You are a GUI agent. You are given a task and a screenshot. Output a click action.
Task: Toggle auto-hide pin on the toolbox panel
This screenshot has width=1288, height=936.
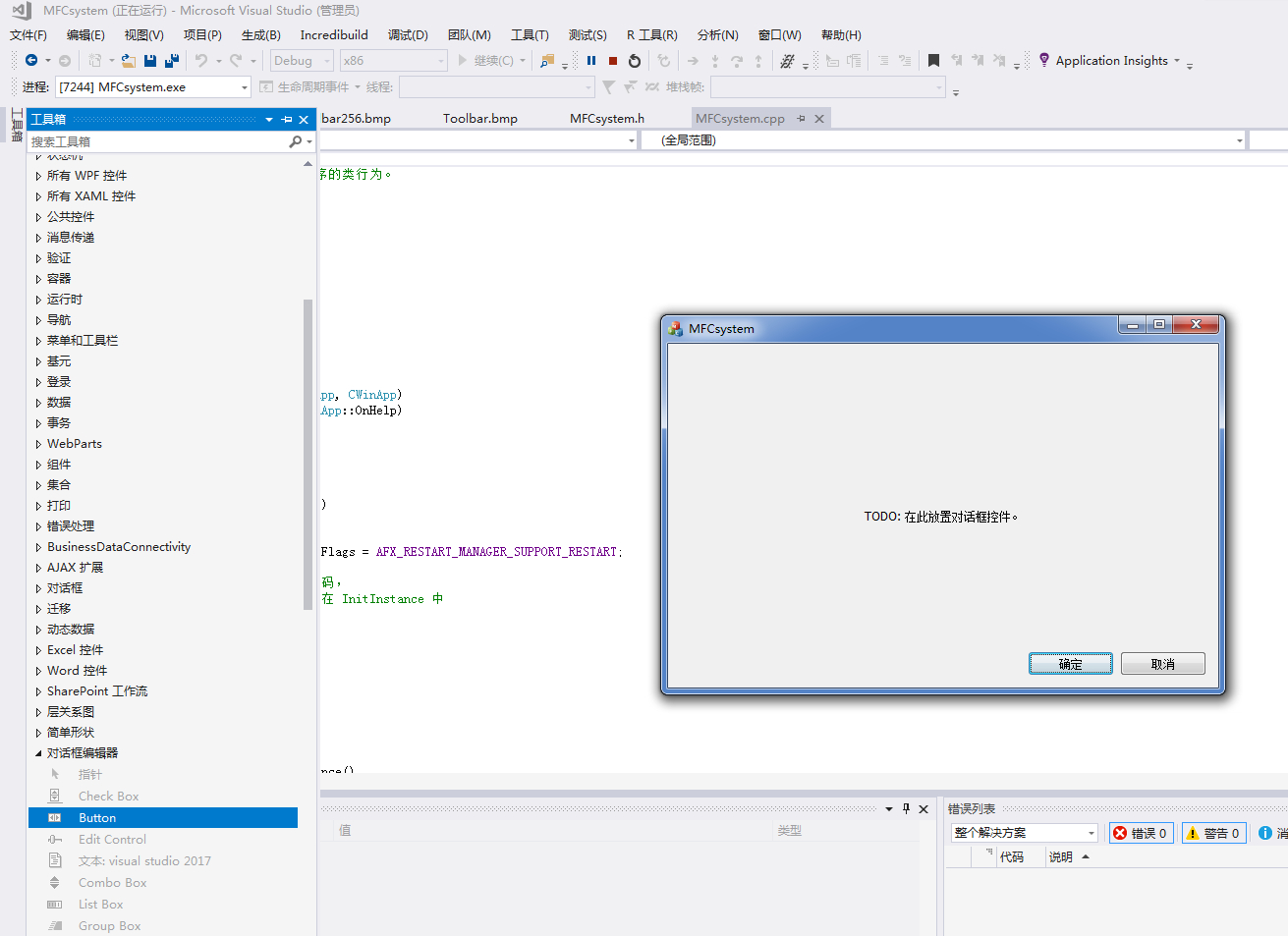(287, 119)
